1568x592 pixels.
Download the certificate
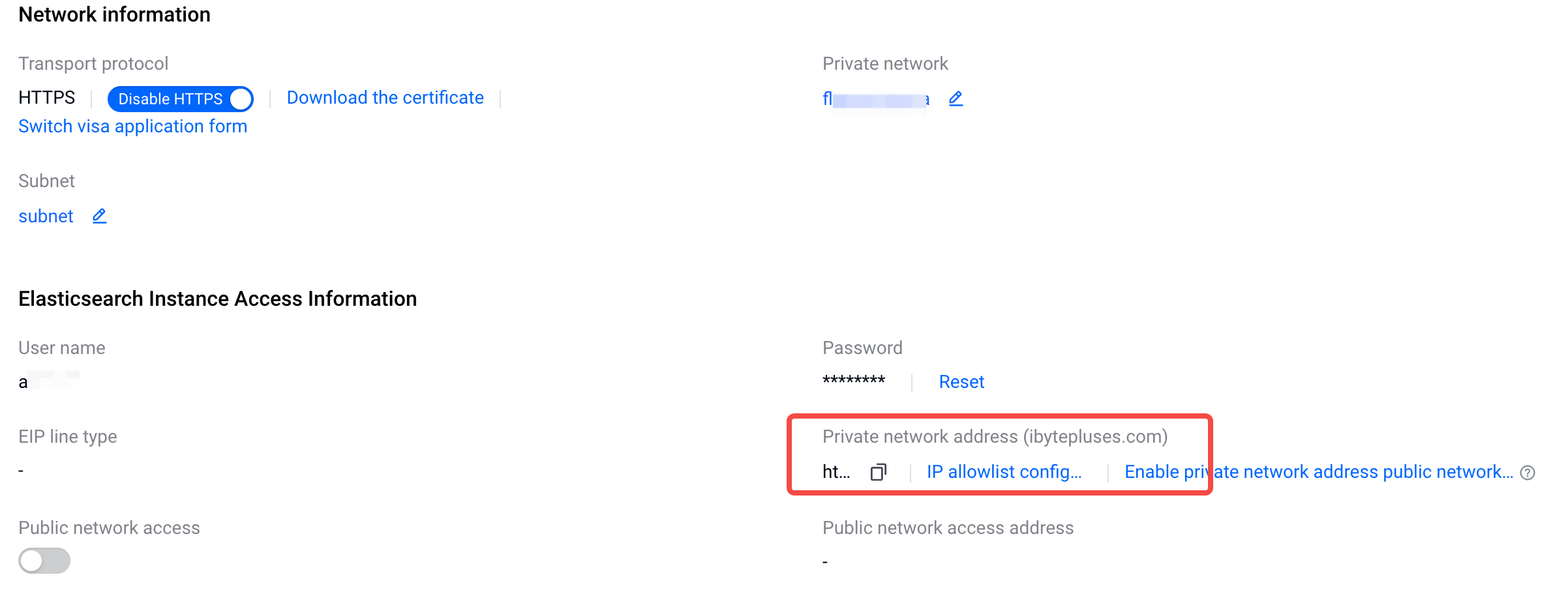pos(385,98)
